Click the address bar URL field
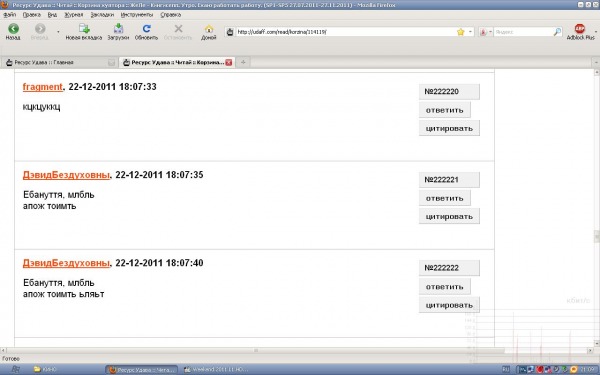 point(344,32)
